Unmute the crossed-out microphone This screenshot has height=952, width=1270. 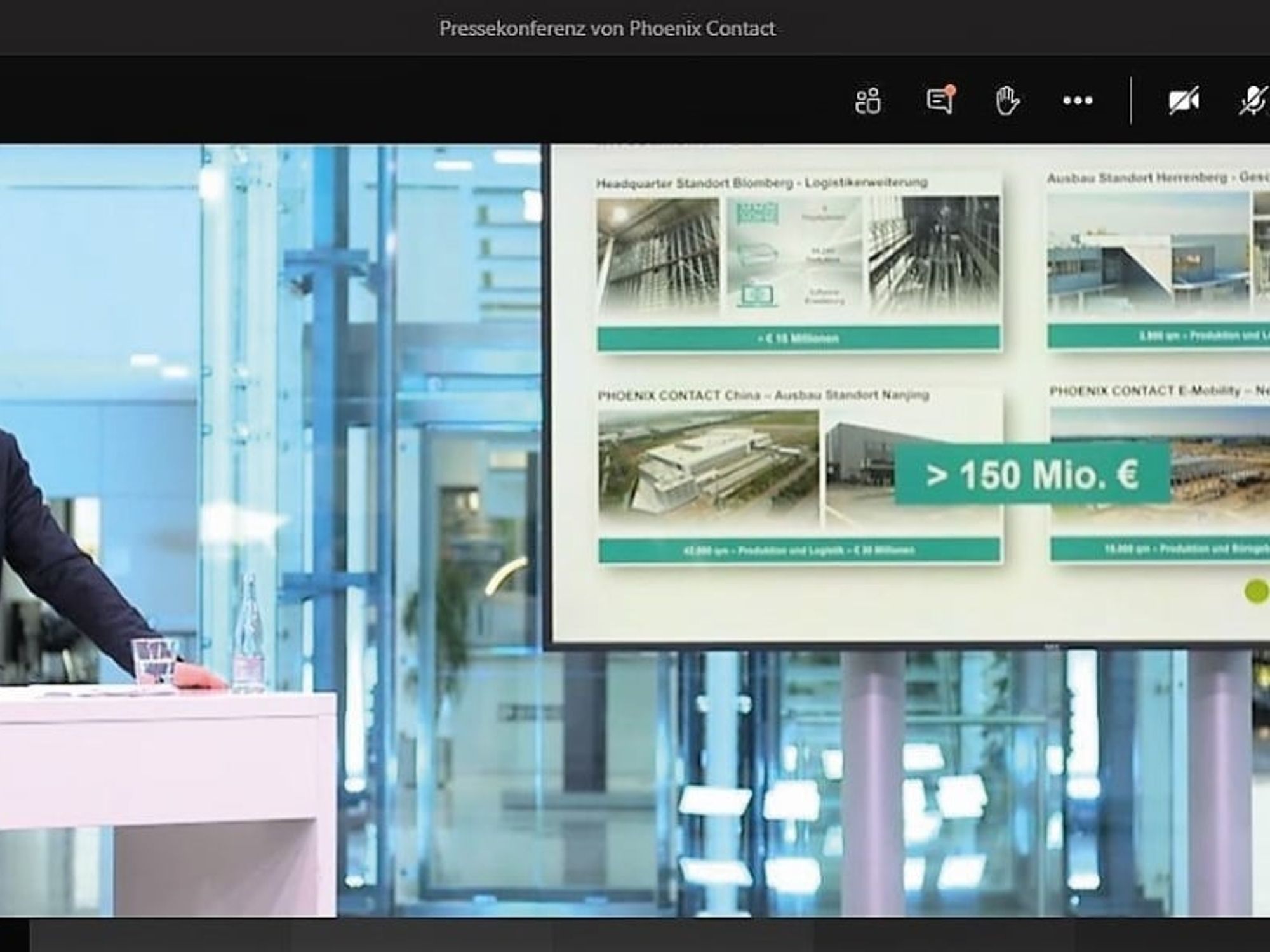pos(1254,100)
